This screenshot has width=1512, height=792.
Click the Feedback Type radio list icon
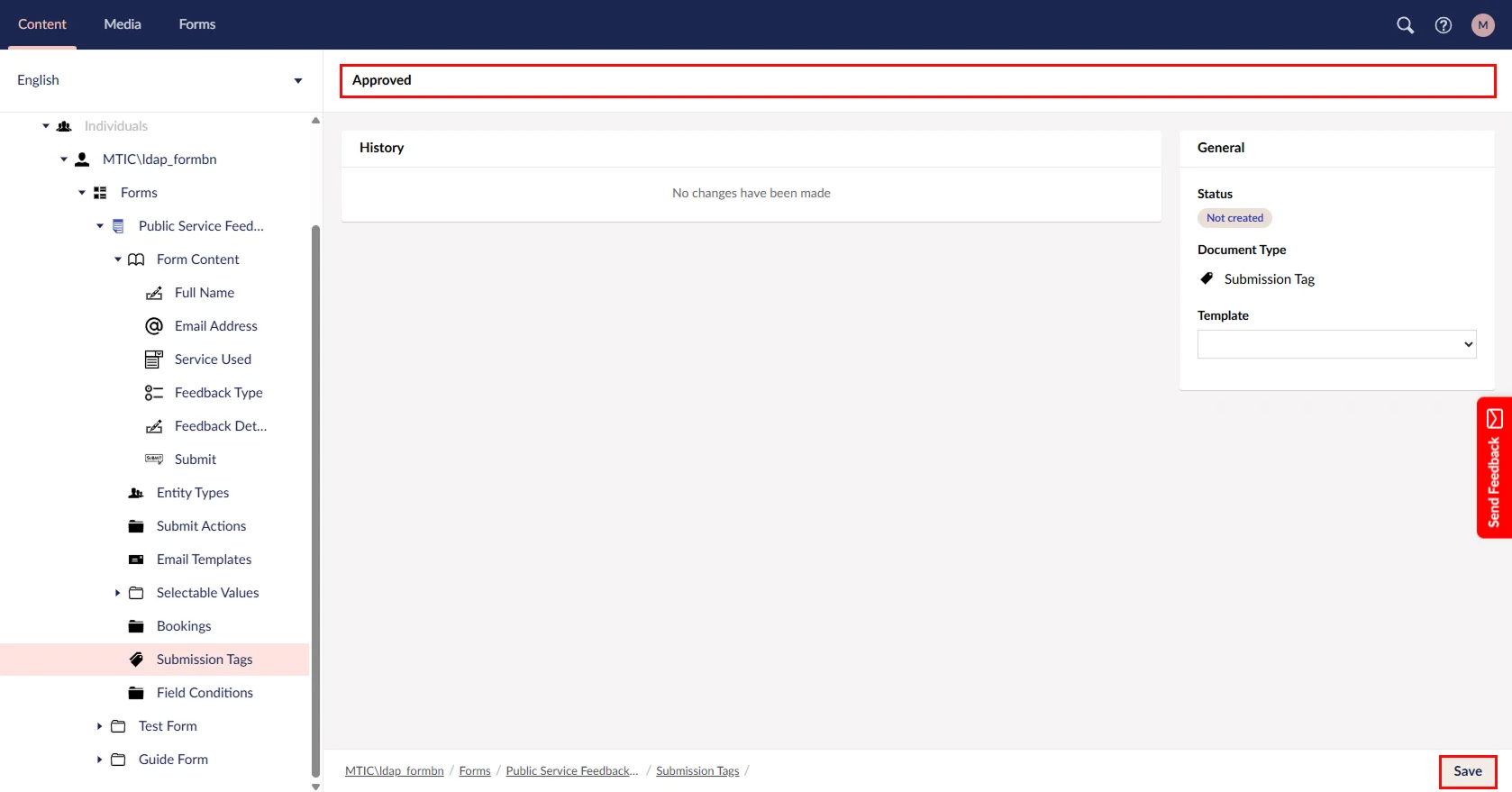tap(154, 393)
